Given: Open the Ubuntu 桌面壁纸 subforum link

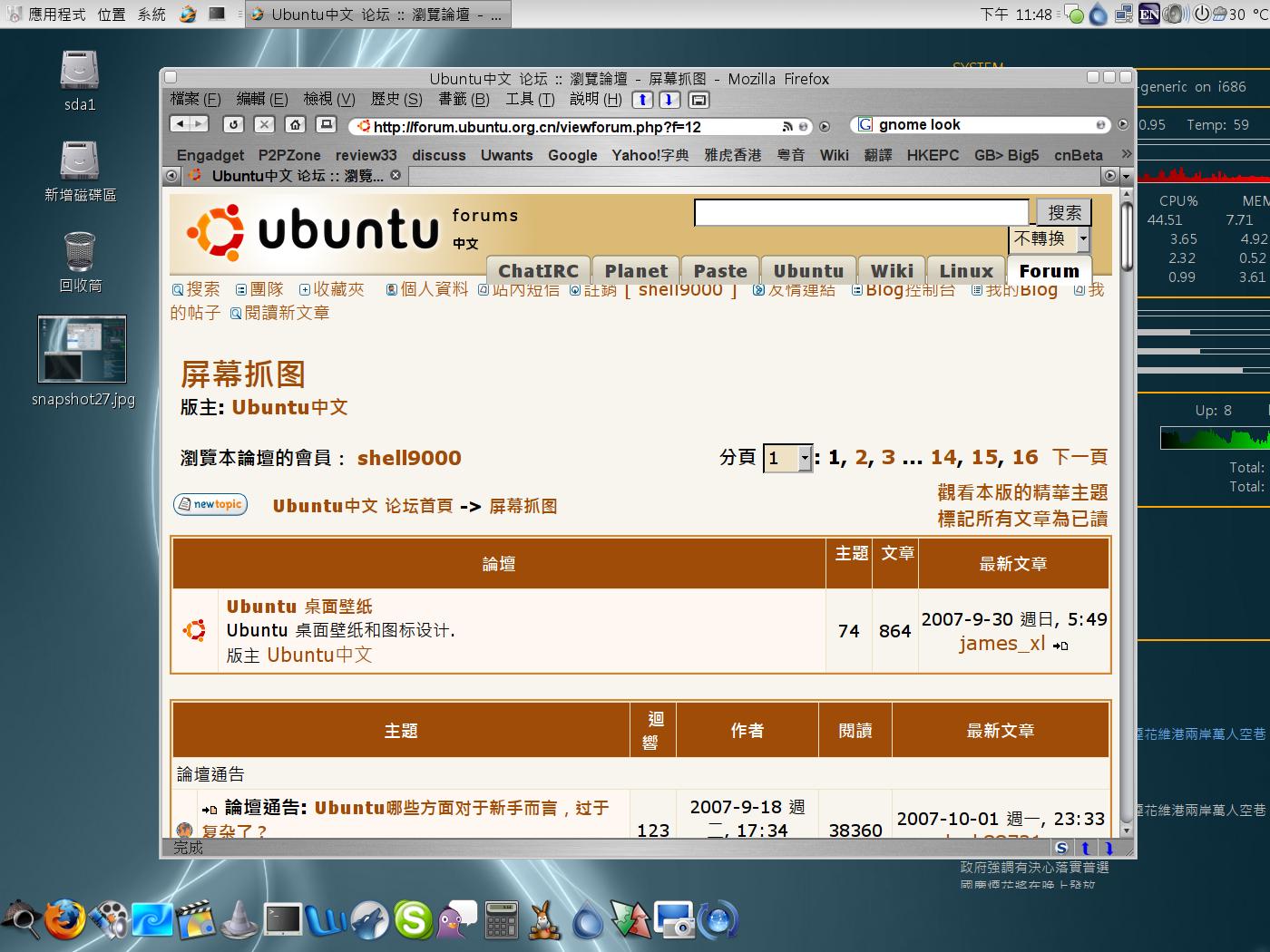Looking at the screenshot, I should 299,607.
